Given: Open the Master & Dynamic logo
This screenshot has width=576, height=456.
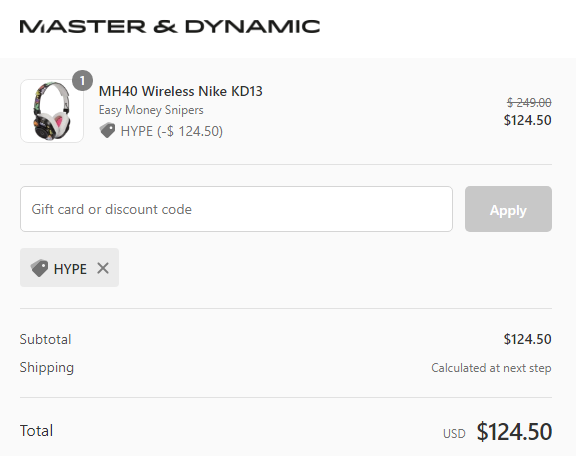Looking at the screenshot, I should pyautogui.click(x=170, y=27).
